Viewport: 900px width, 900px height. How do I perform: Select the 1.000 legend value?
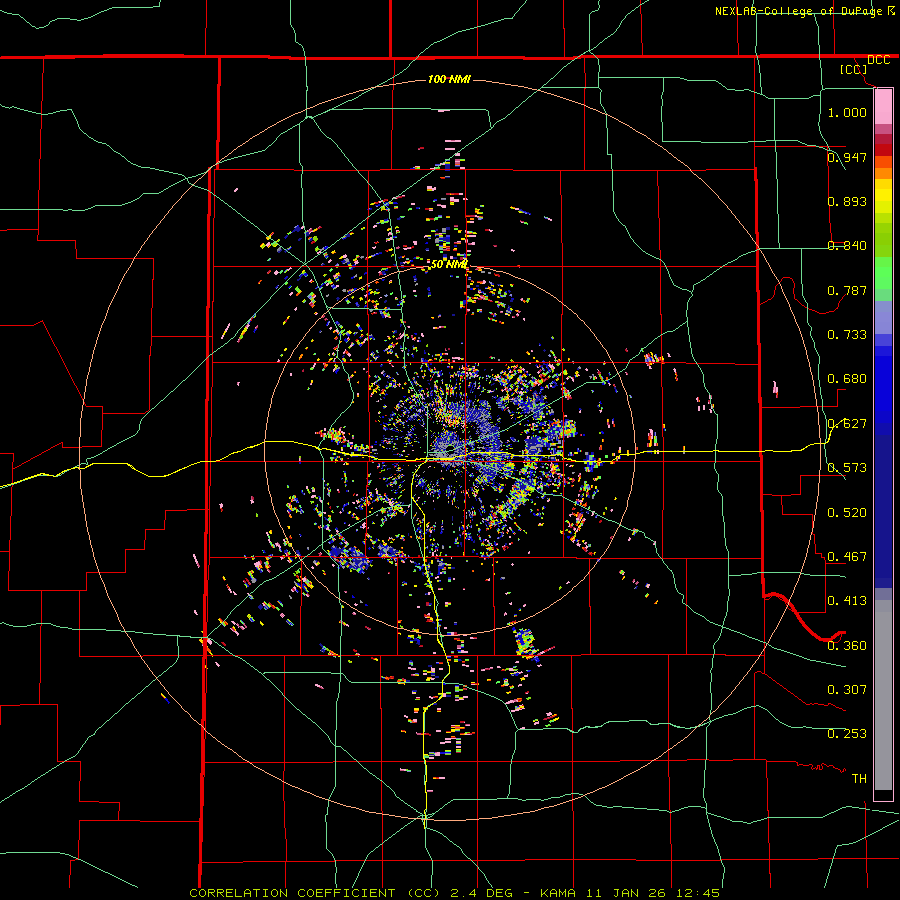tap(847, 112)
